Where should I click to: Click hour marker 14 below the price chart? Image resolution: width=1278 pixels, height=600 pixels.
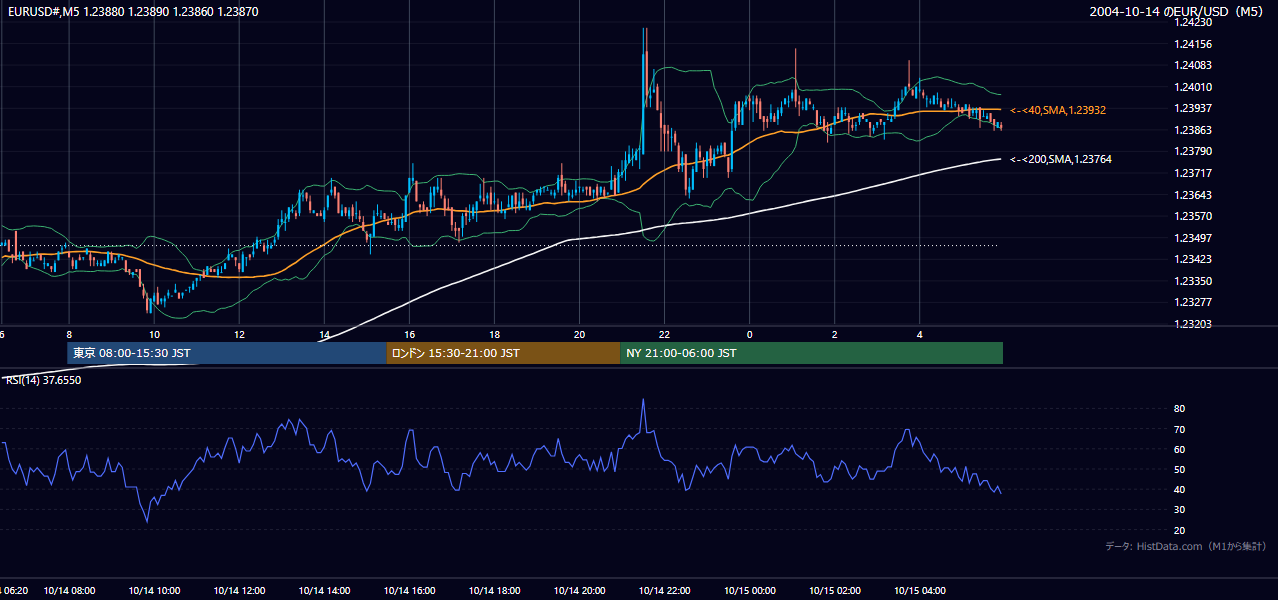click(324, 334)
